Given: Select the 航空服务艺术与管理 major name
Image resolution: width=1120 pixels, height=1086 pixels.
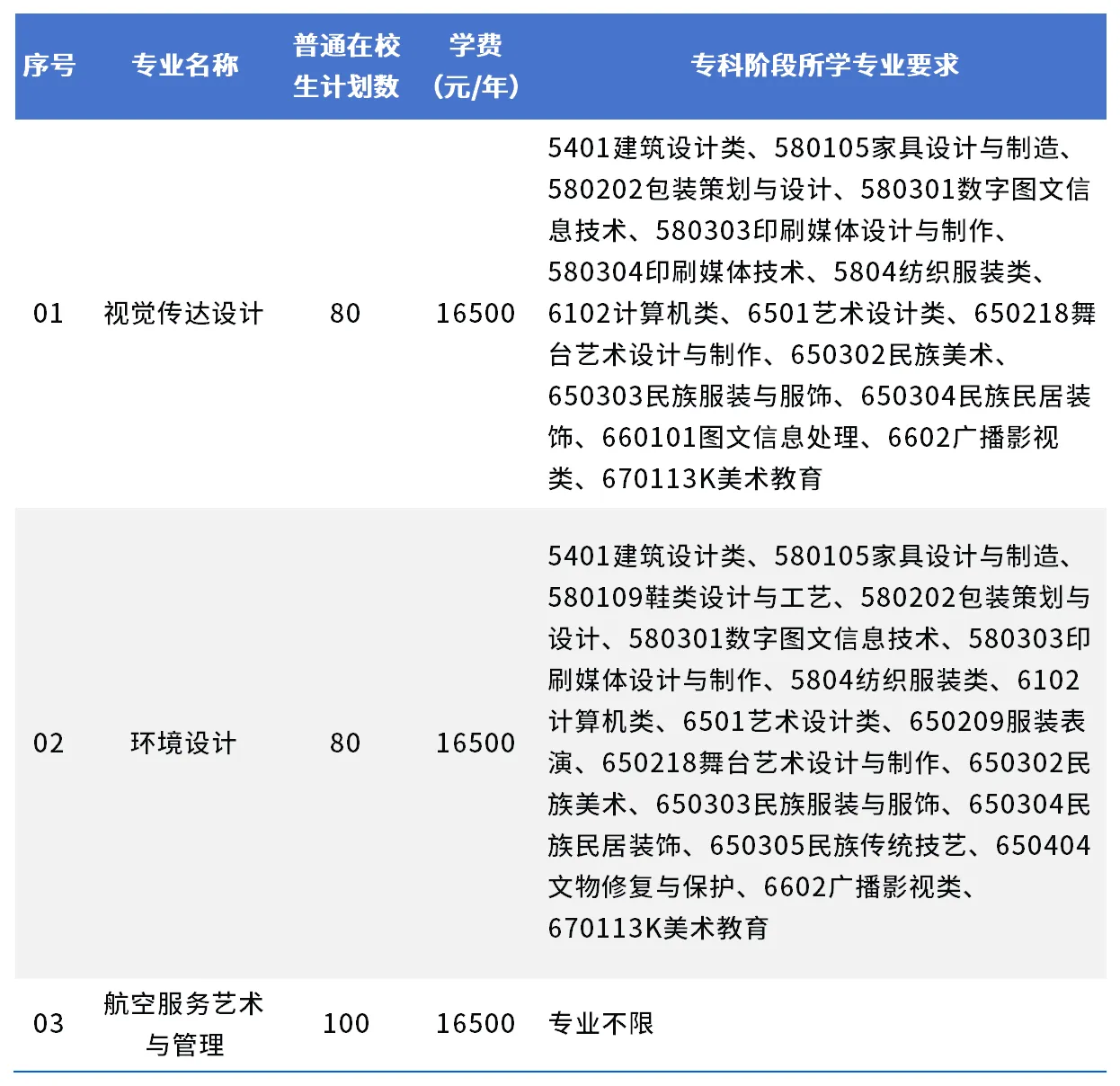Looking at the screenshot, I should click(184, 1024).
